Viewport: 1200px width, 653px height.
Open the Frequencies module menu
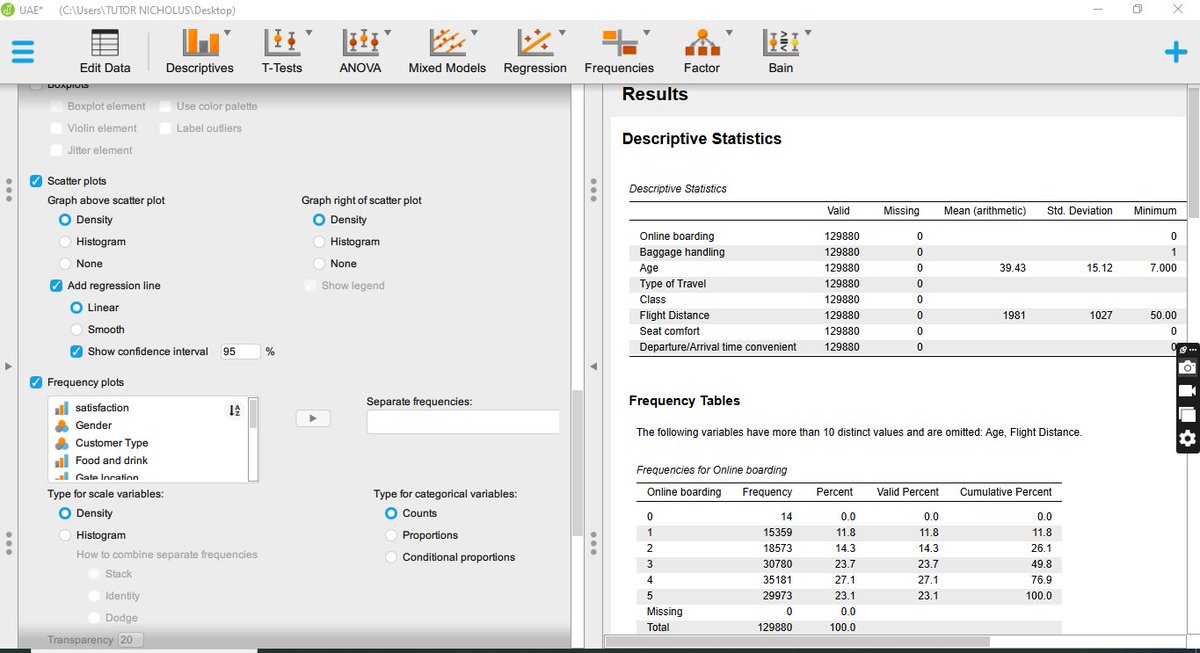tap(619, 51)
